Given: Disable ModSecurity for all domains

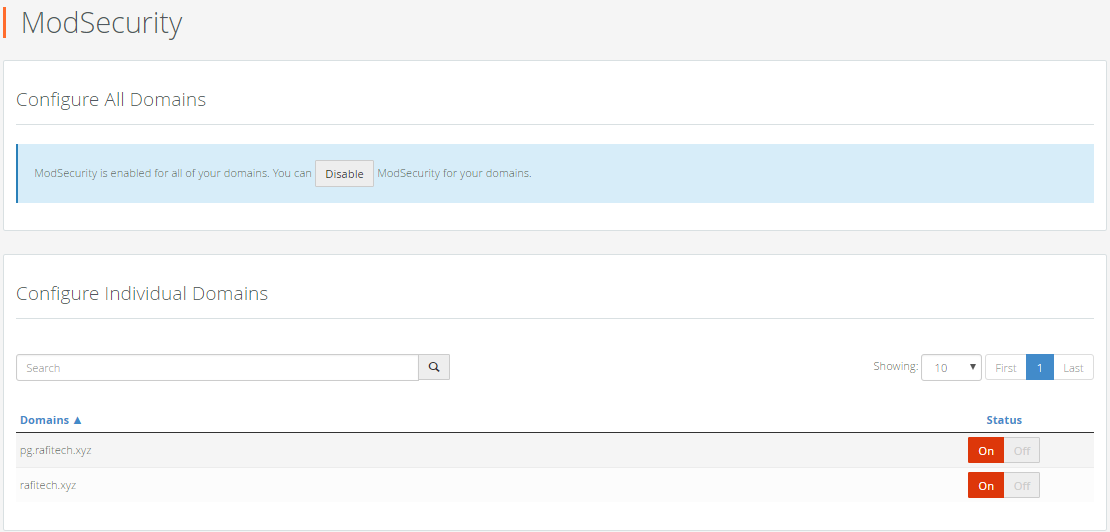Looking at the screenshot, I should [x=344, y=173].
